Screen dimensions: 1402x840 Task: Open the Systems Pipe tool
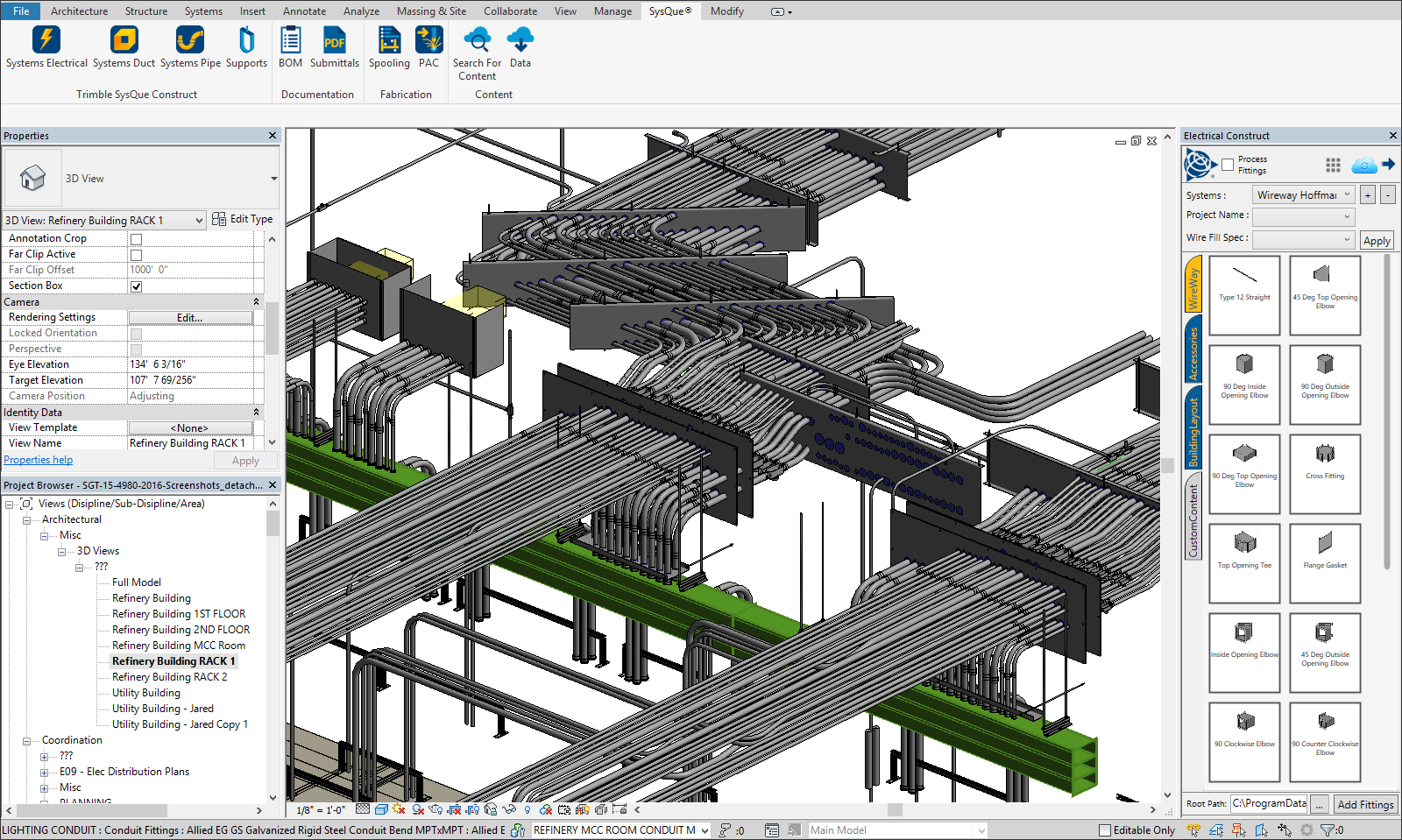pyautogui.click(x=190, y=47)
